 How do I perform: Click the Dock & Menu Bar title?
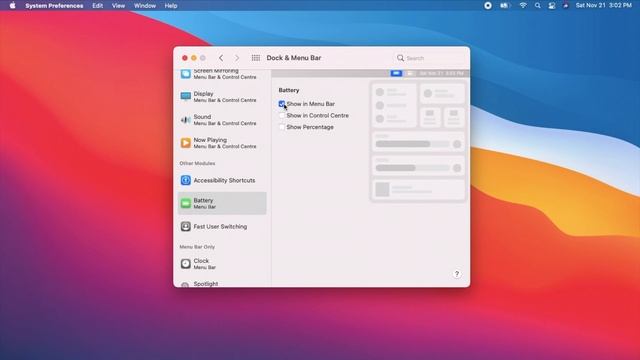[294, 58]
